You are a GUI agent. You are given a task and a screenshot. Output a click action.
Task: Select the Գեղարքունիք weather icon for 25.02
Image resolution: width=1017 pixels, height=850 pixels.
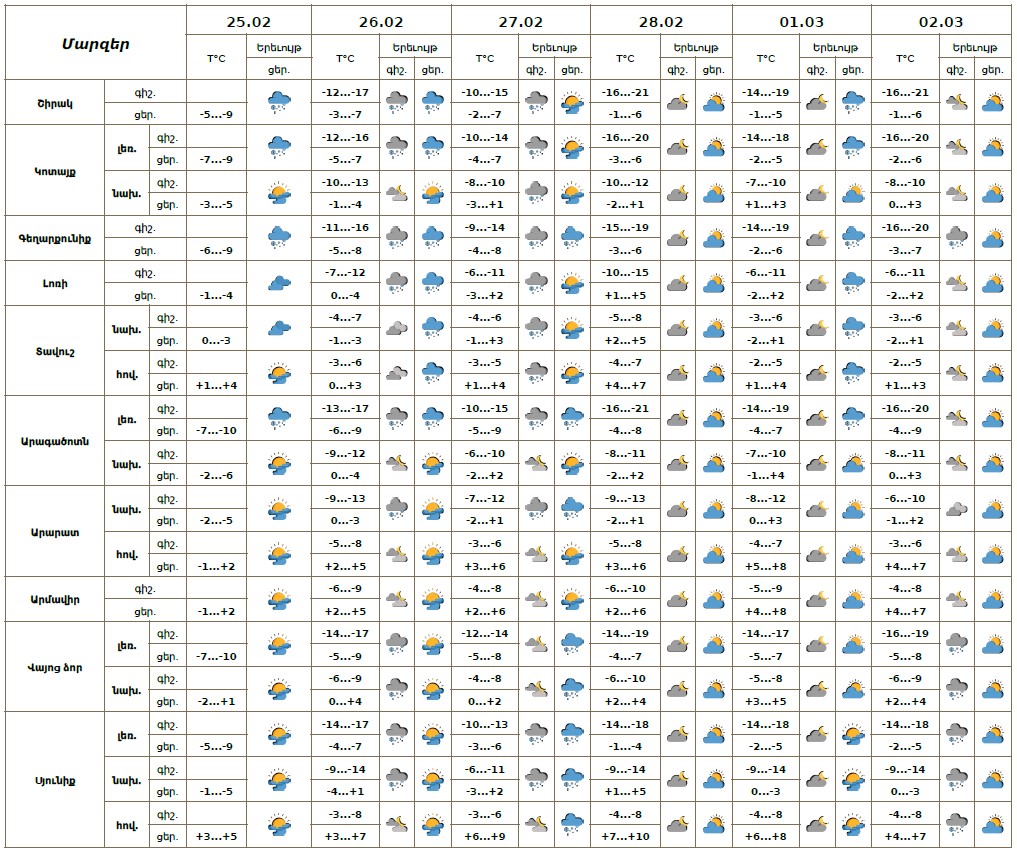(x=279, y=238)
